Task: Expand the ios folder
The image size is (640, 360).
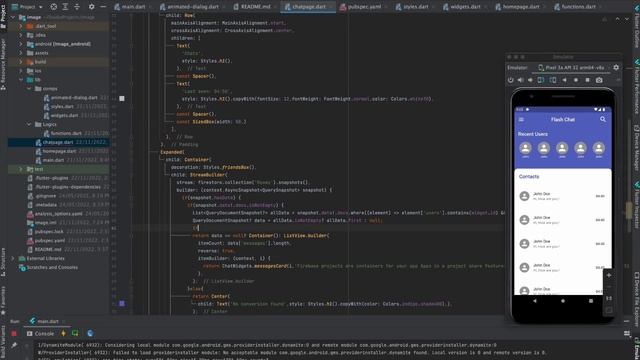Action: pyautogui.click(x=20, y=71)
